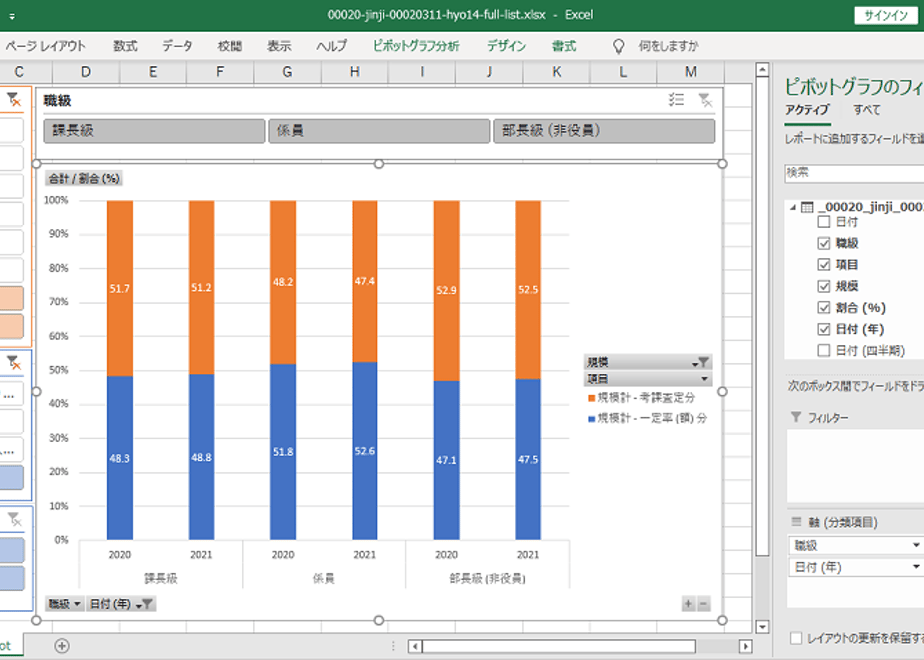Image resolution: width=924 pixels, height=660 pixels.
Task: Clear the filter on the 職級 slicer
Action: pyautogui.click(x=705, y=100)
